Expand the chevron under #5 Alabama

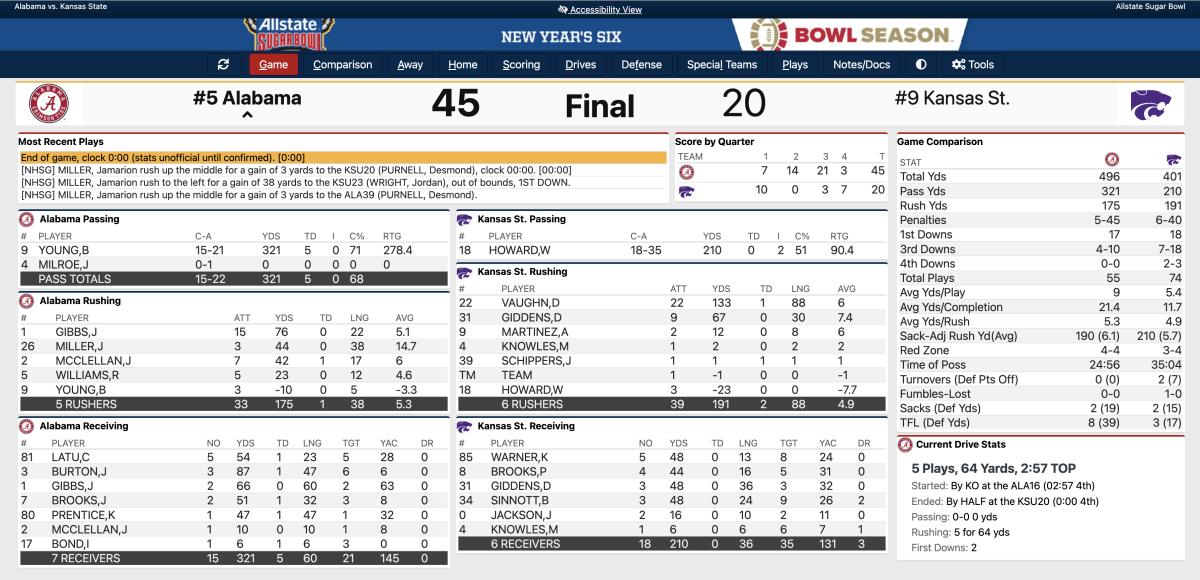(247, 116)
